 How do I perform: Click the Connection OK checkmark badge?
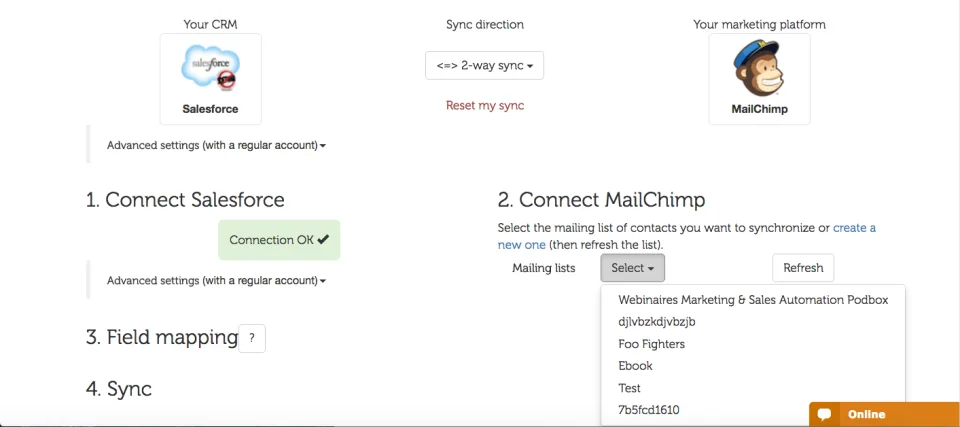279,240
